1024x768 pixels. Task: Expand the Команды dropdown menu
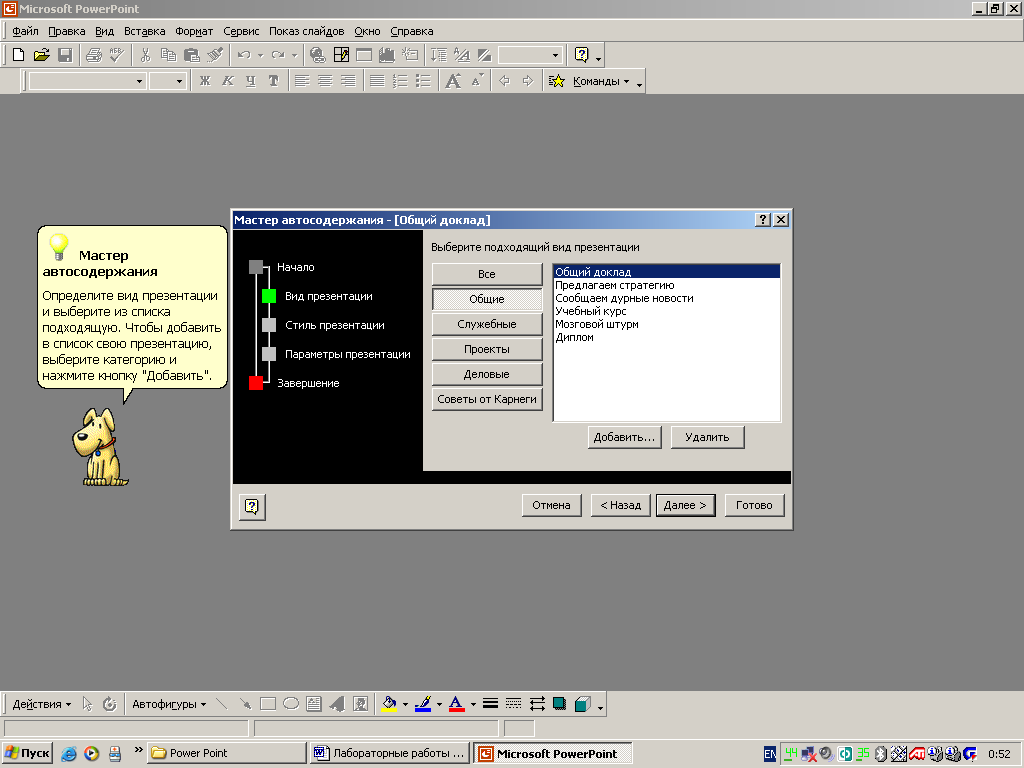pyautogui.click(x=601, y=81)
